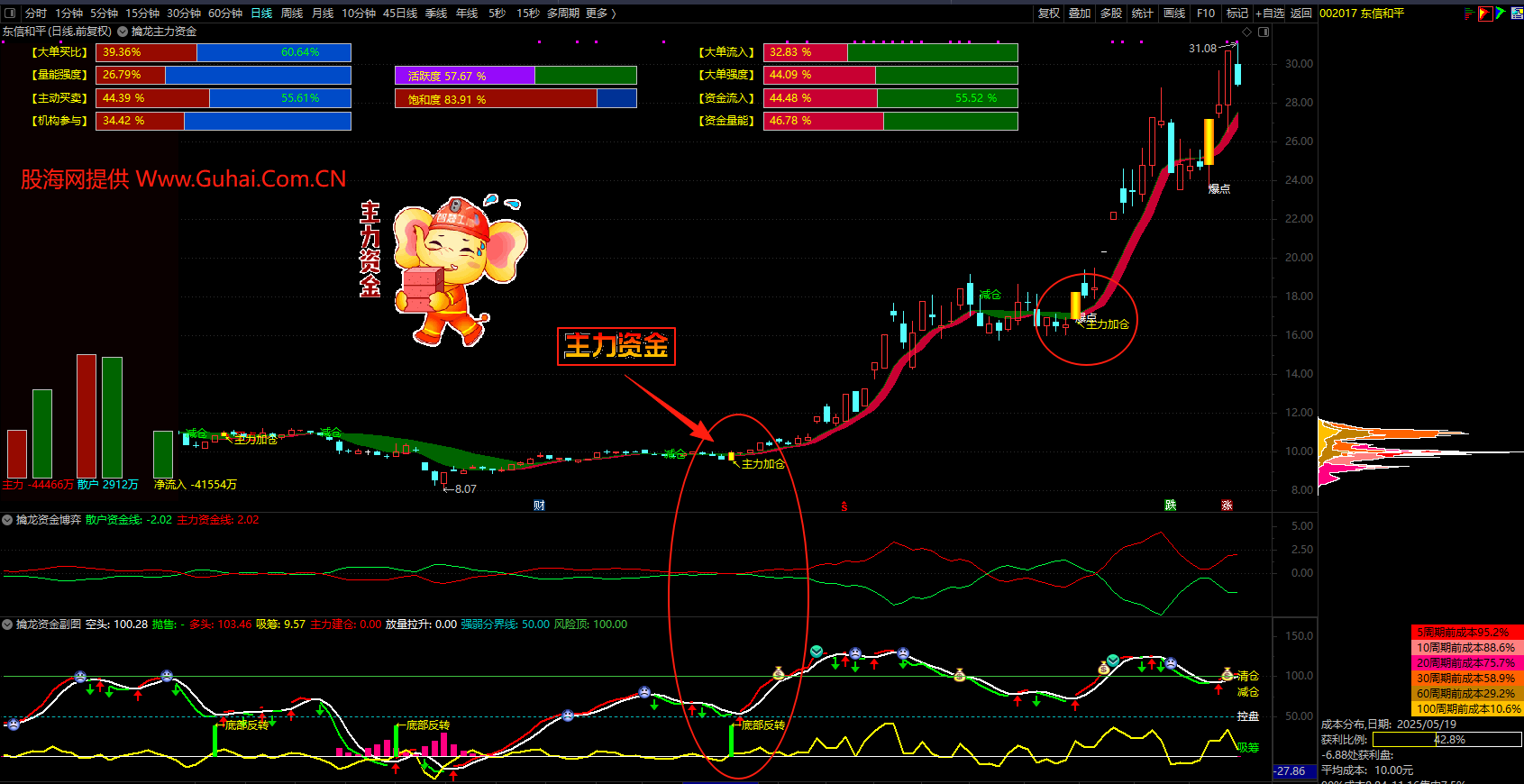Click the diamond icon above price axis

click(x=1248, y=32)
